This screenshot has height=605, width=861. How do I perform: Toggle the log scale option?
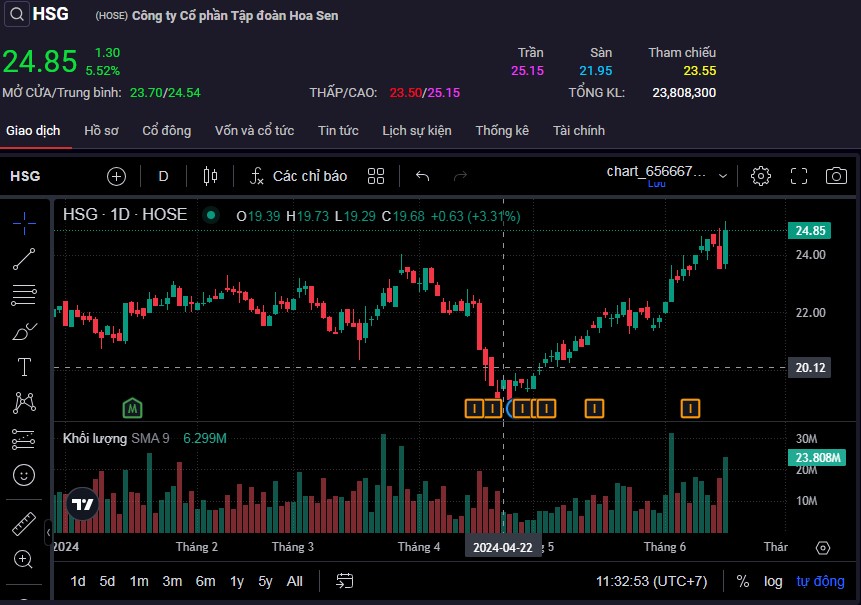point(773,581)
